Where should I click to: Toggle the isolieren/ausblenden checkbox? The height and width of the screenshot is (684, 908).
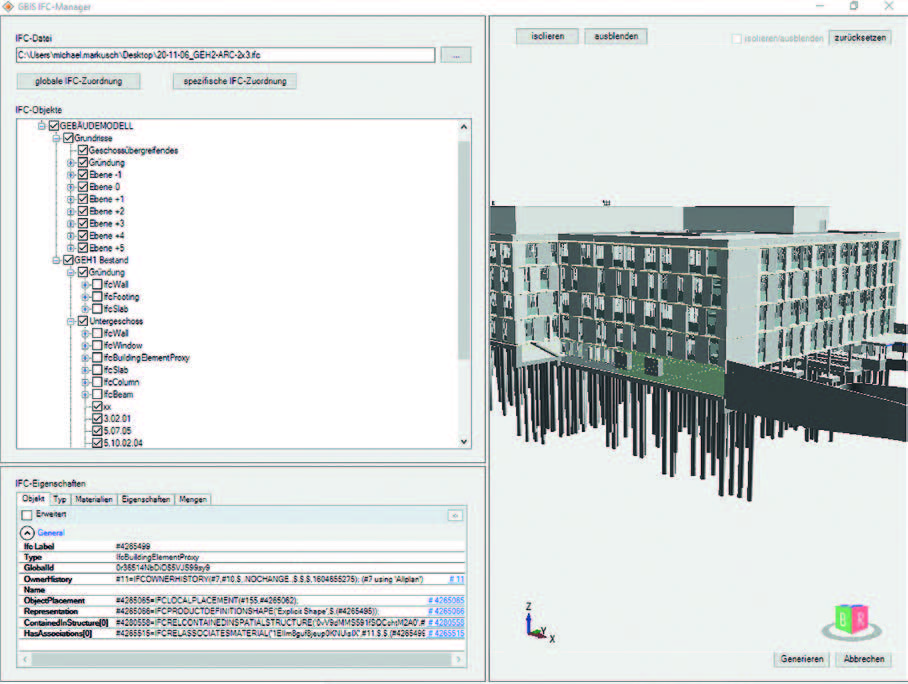click(x=737, y=39)
